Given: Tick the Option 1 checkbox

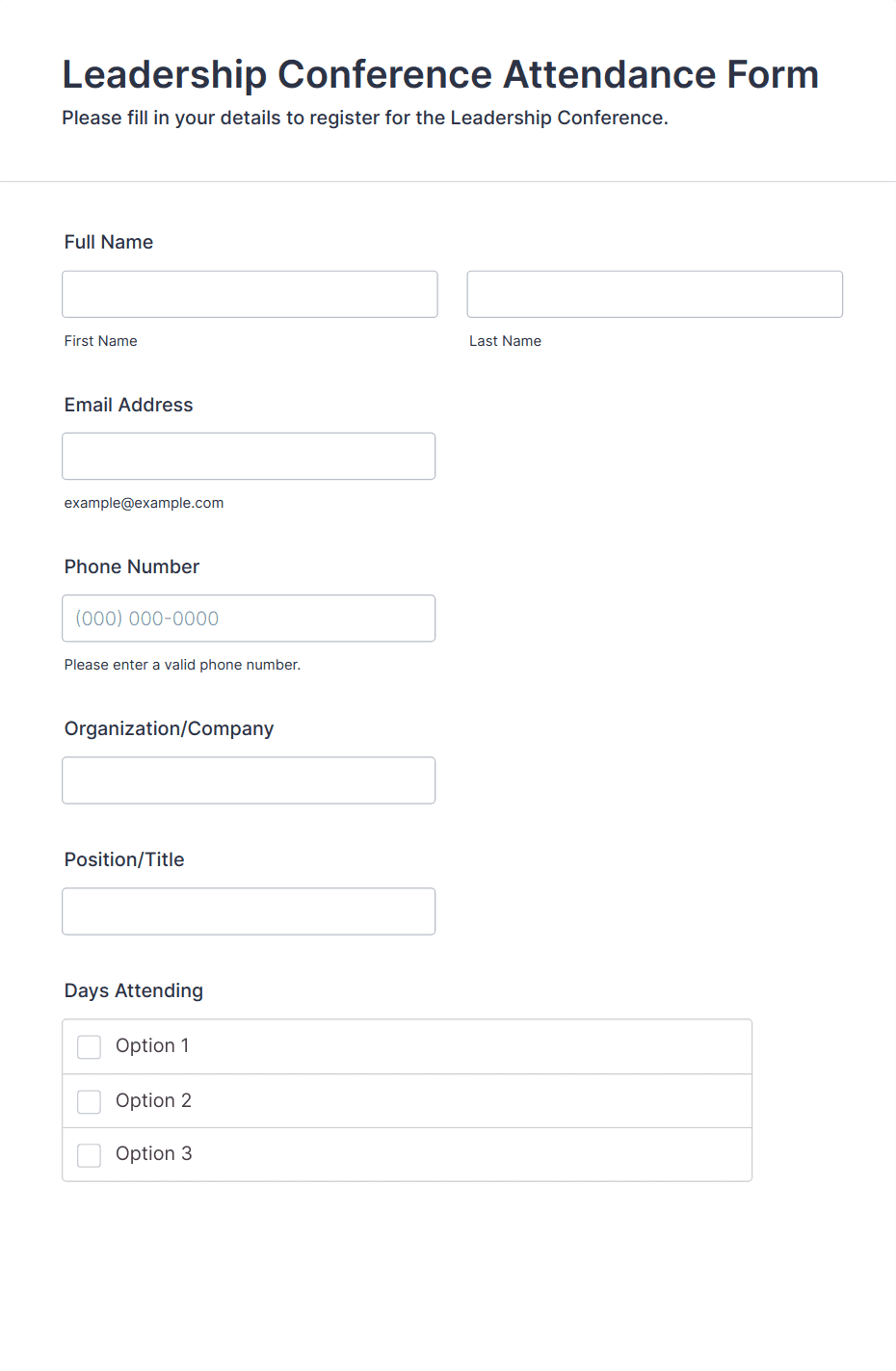Looking at the screenshot, I should [x=89, y=1046].
